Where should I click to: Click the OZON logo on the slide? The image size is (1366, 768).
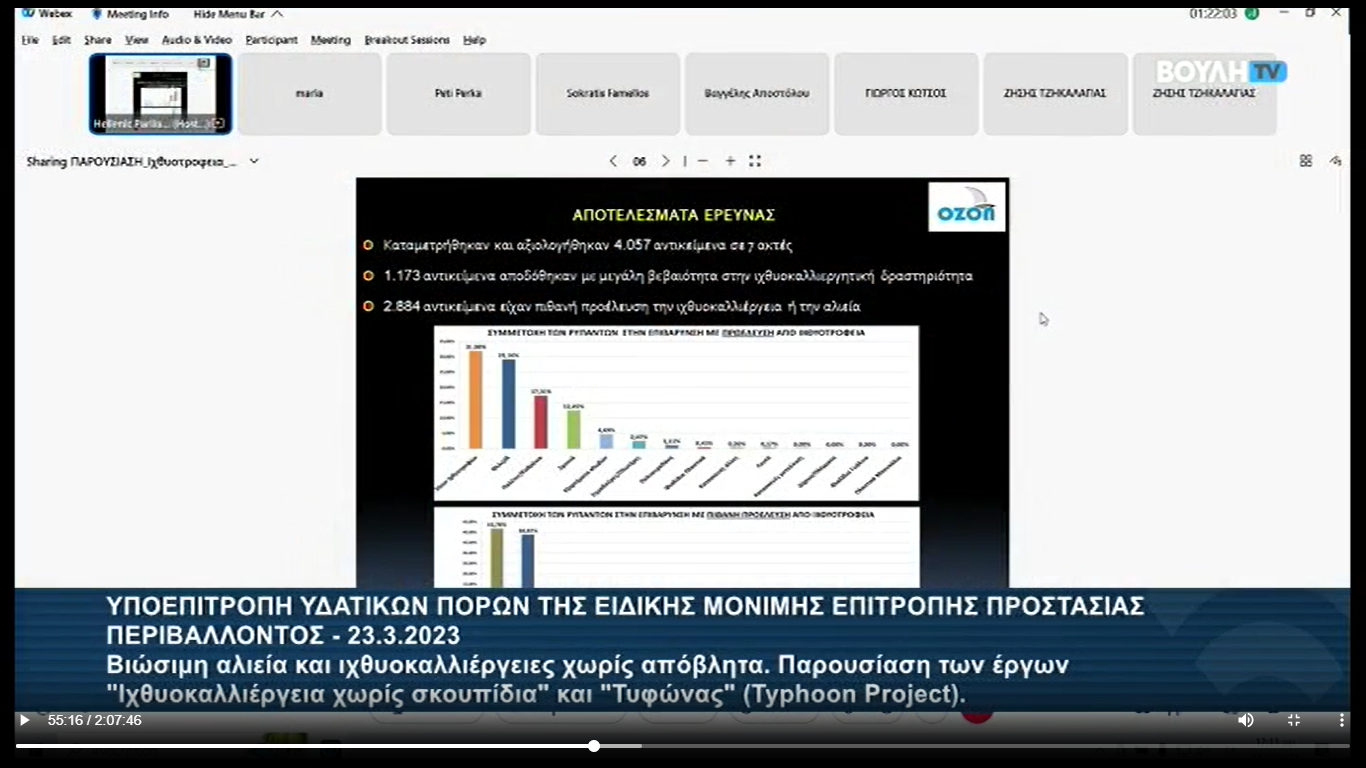pyautogui.click(x=967, y=207)
